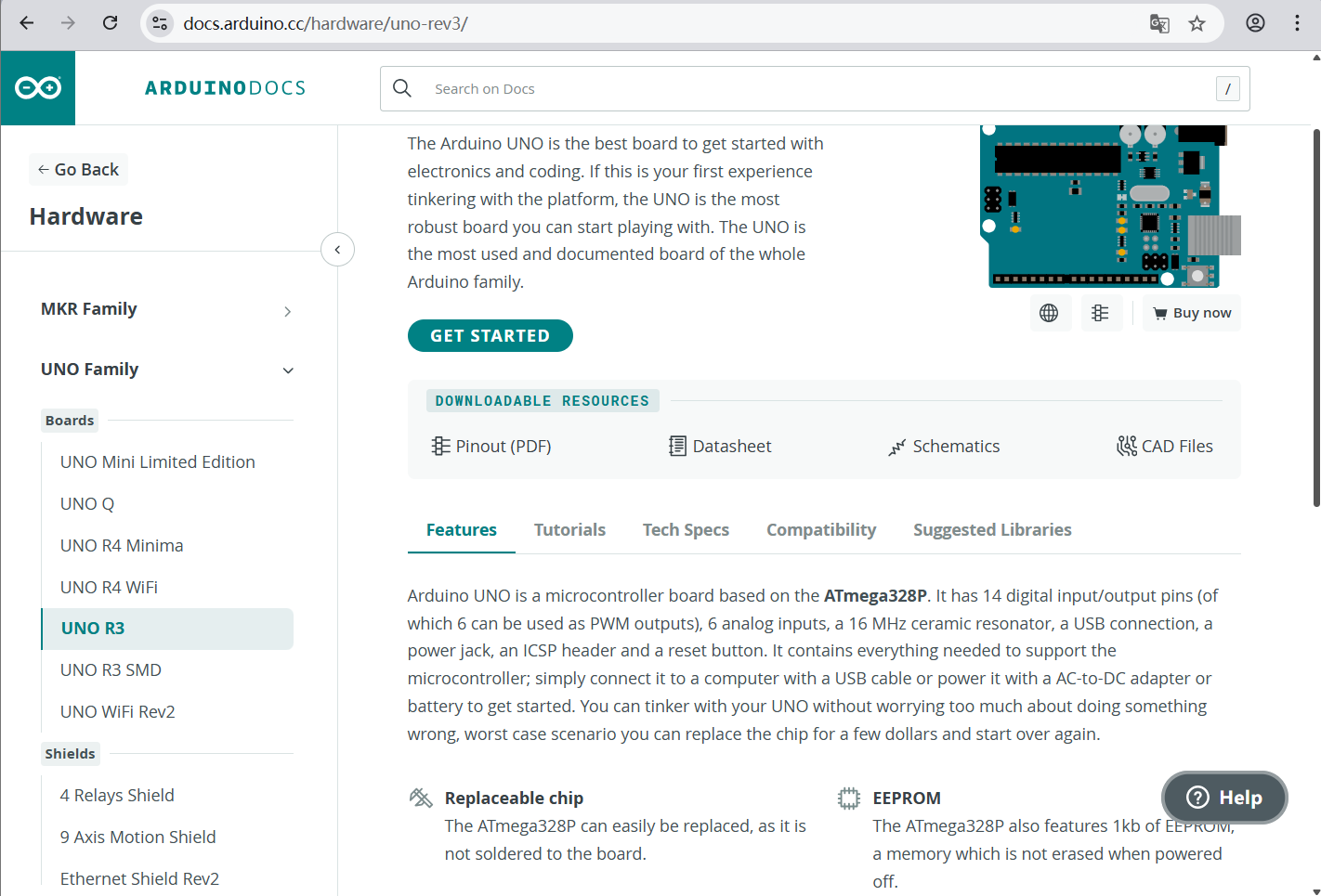Open 4 Relays Shield page
1321x896 pixels.
click(117, 796)
